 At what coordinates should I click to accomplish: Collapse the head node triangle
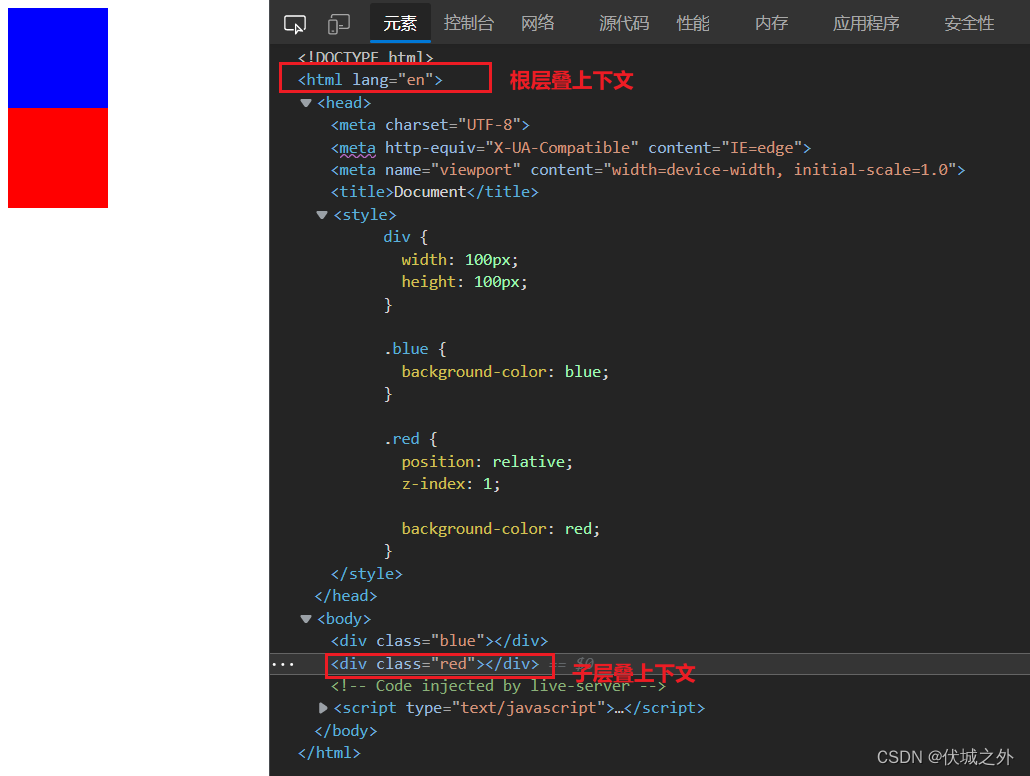point(305,103)
